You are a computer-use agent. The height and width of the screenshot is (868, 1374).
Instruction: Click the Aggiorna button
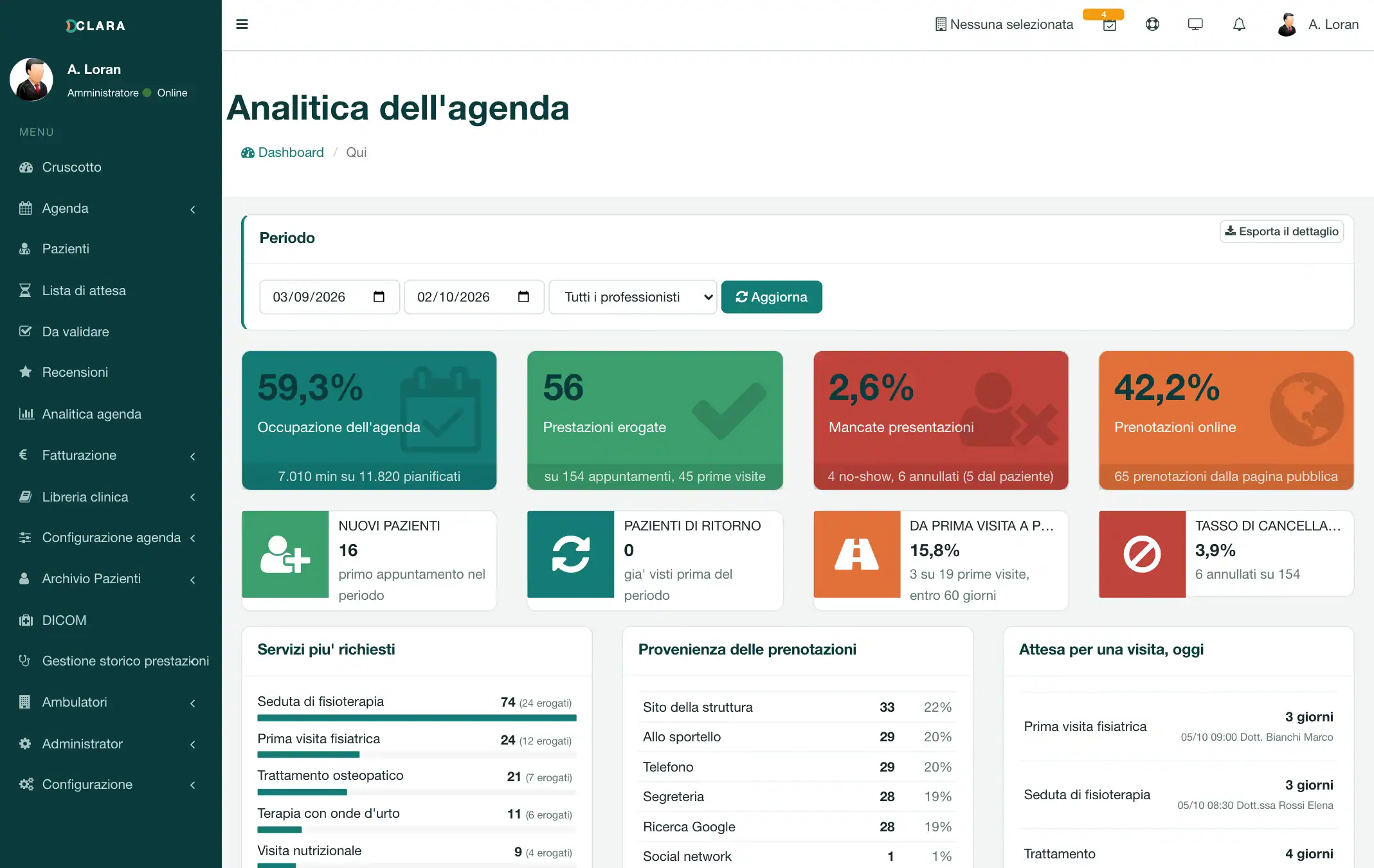pos(772,297)
